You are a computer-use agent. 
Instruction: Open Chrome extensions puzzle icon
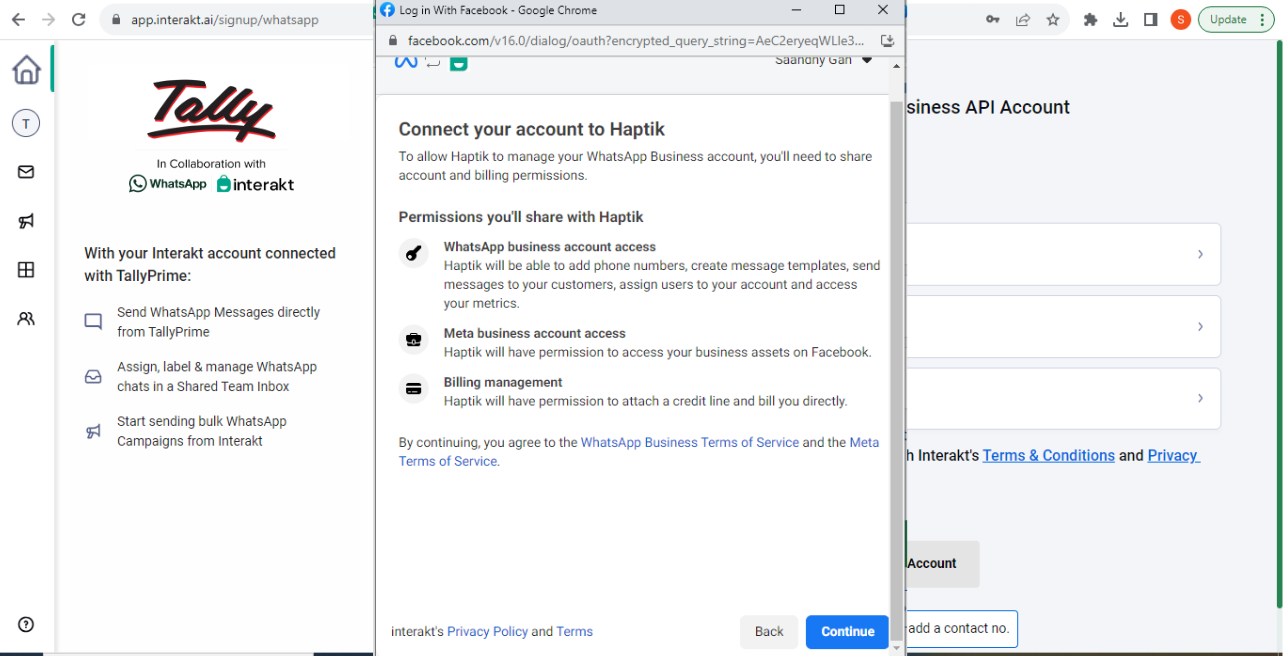pos(1091,19)
